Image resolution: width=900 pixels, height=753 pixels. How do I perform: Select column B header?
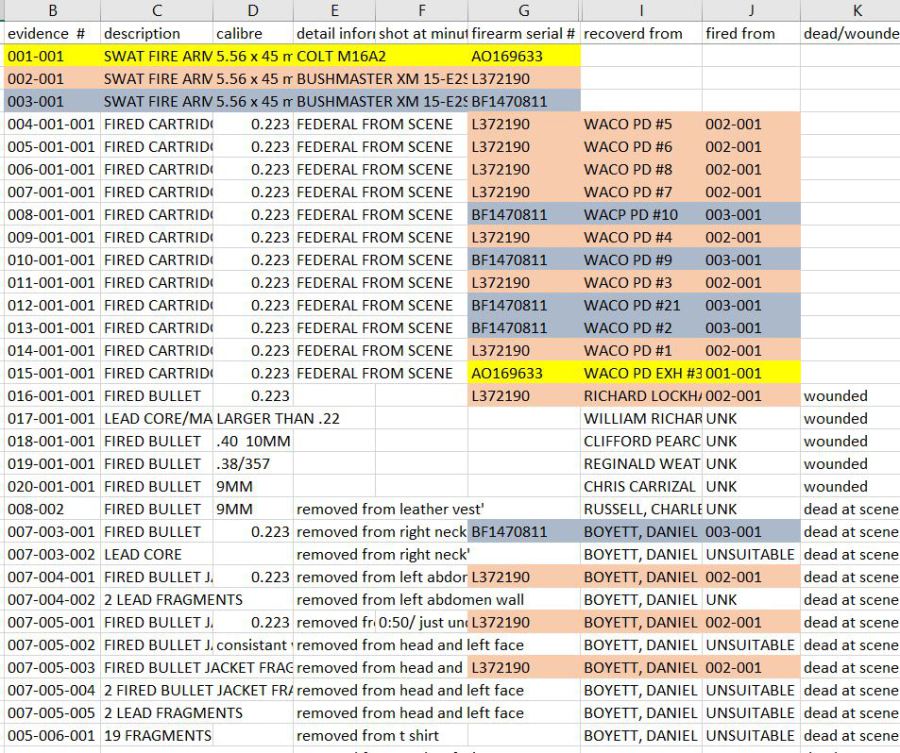tap(52, 10)
